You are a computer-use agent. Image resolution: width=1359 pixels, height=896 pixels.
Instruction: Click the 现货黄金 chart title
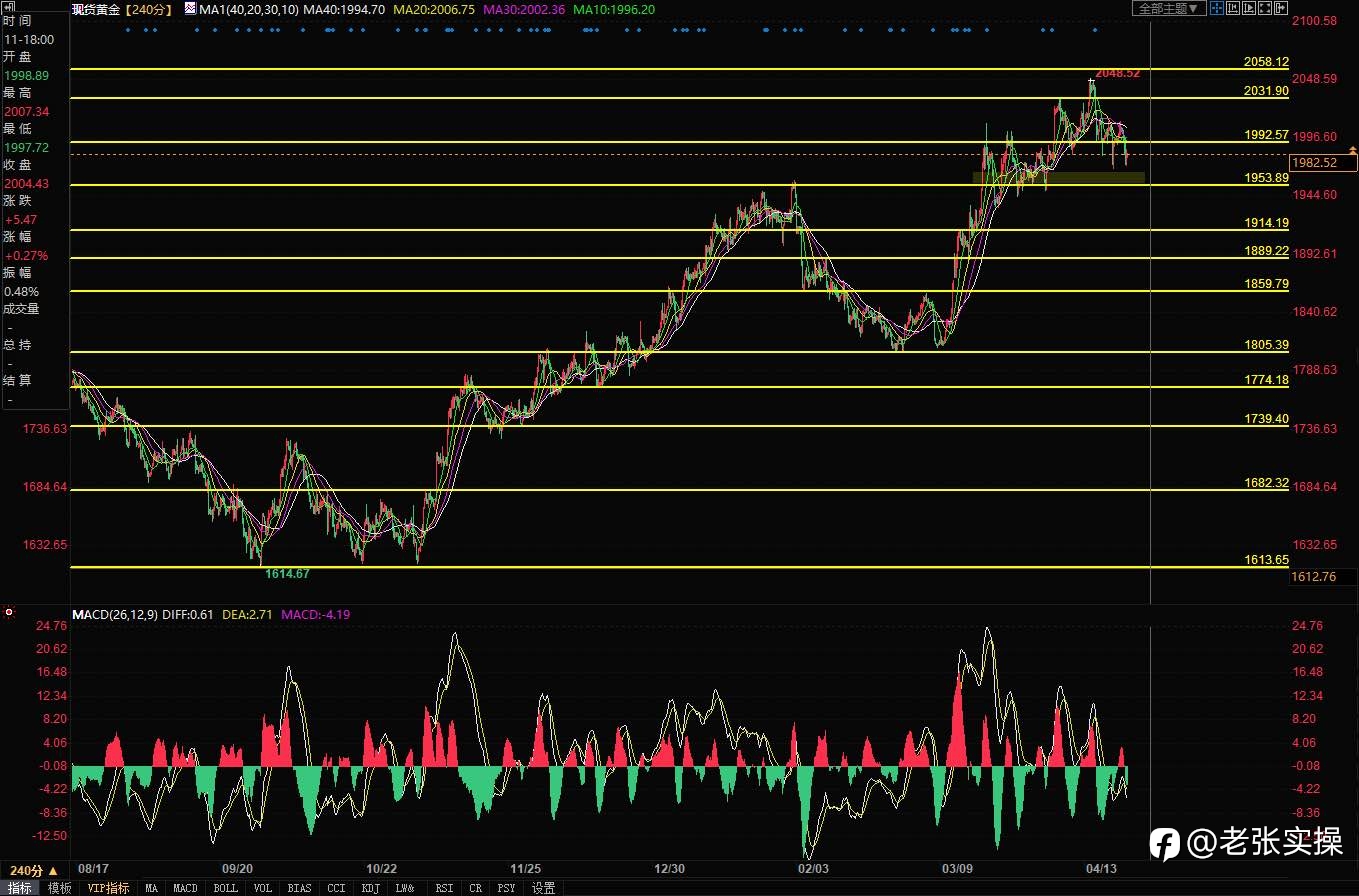[x=97, y=9]
